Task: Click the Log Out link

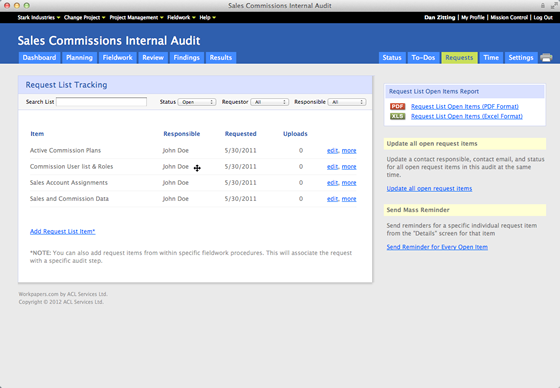Action: 543,18
